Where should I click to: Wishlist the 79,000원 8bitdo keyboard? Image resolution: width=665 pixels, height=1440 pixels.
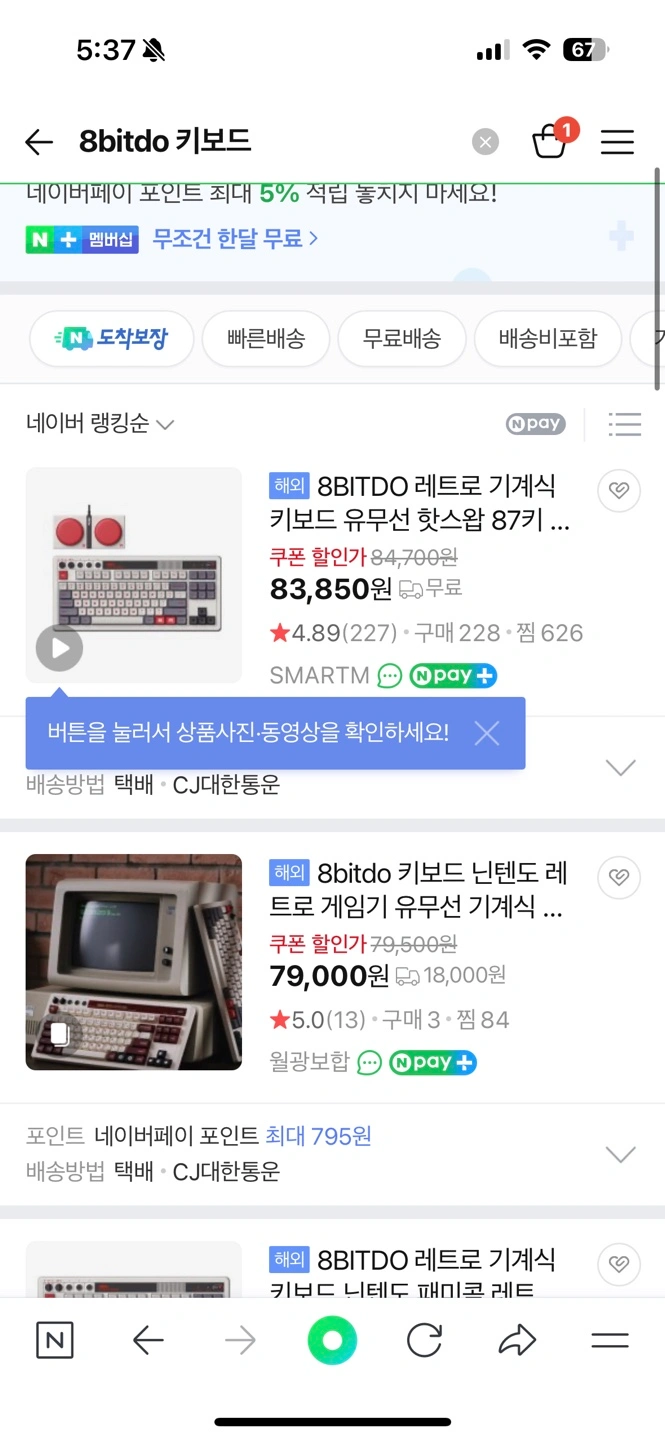point(619,878)
